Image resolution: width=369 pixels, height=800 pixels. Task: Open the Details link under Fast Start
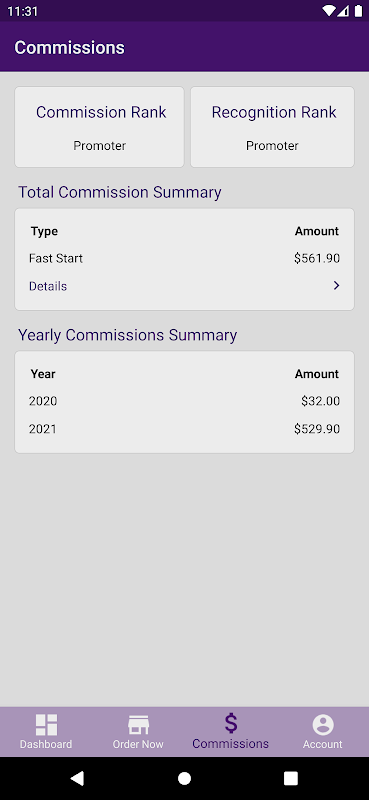click(x=48, y=286)
